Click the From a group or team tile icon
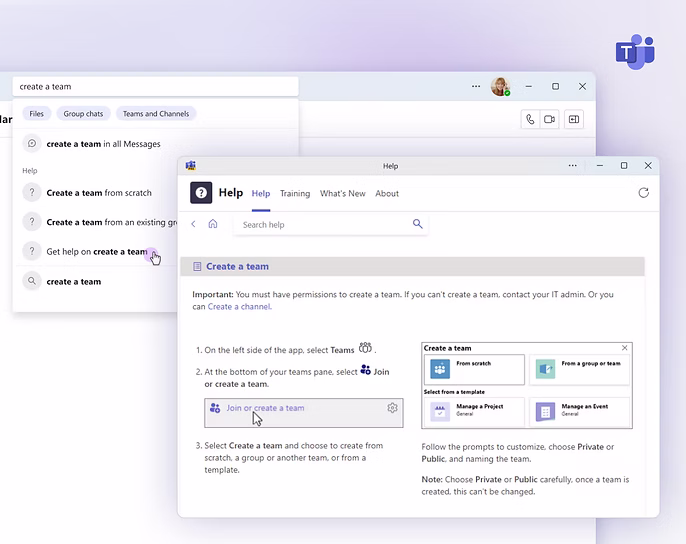Screen dimensions: 686x544 click(545, 369)
